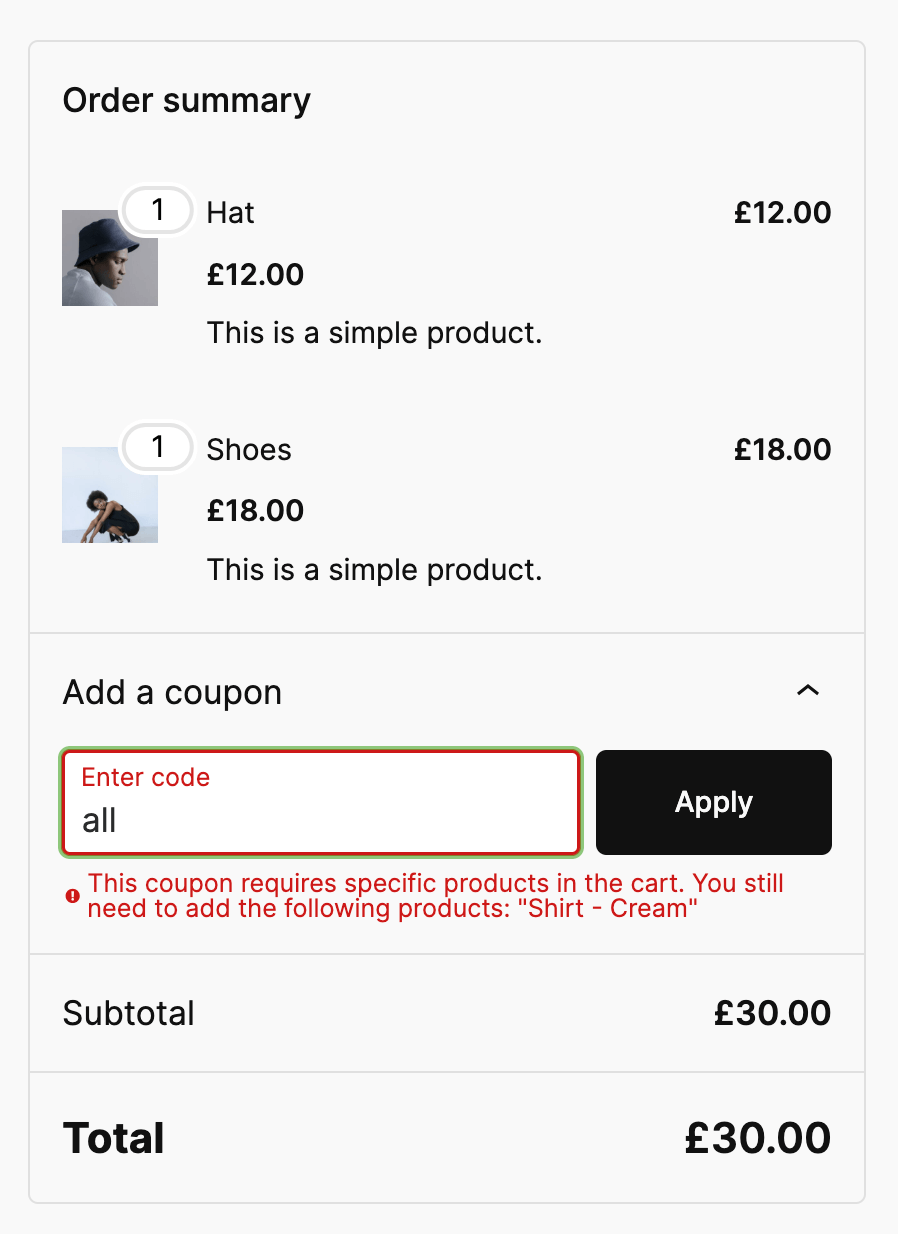898x1234 pixels.
Task: Select the Hat product name
Action: pos(229,212)
